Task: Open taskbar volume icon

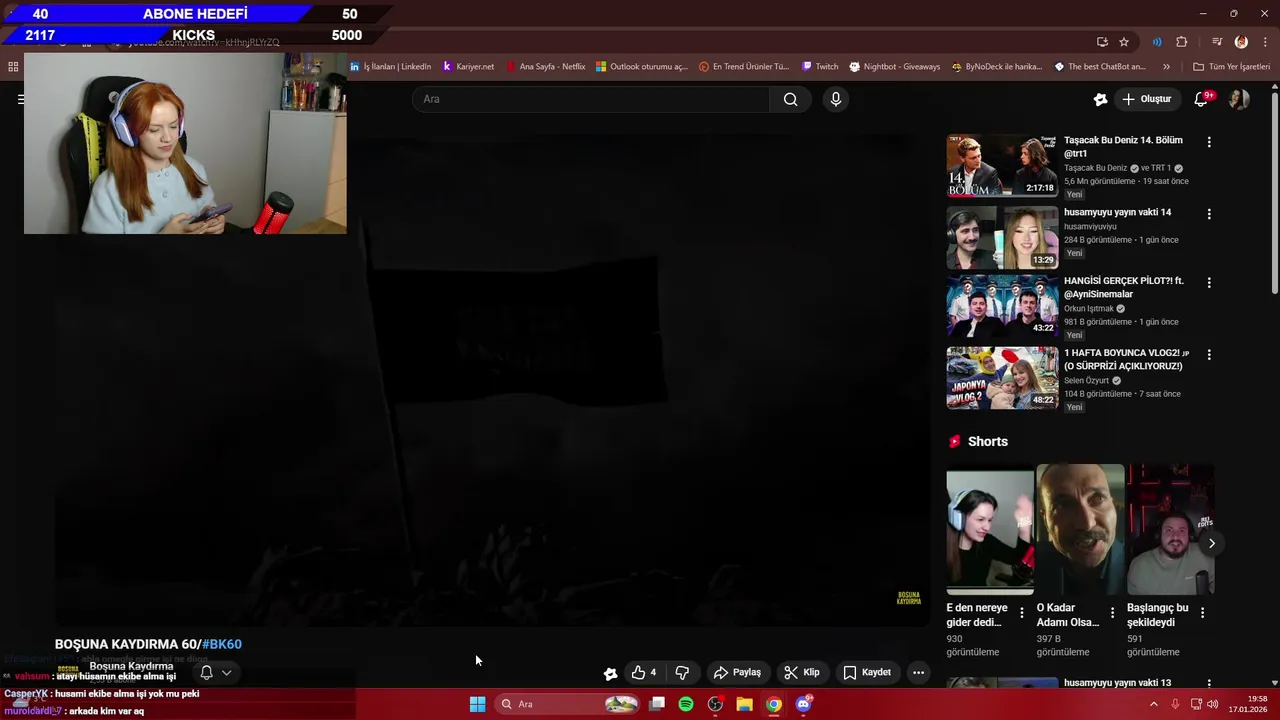Action: tap(1212, 704)
